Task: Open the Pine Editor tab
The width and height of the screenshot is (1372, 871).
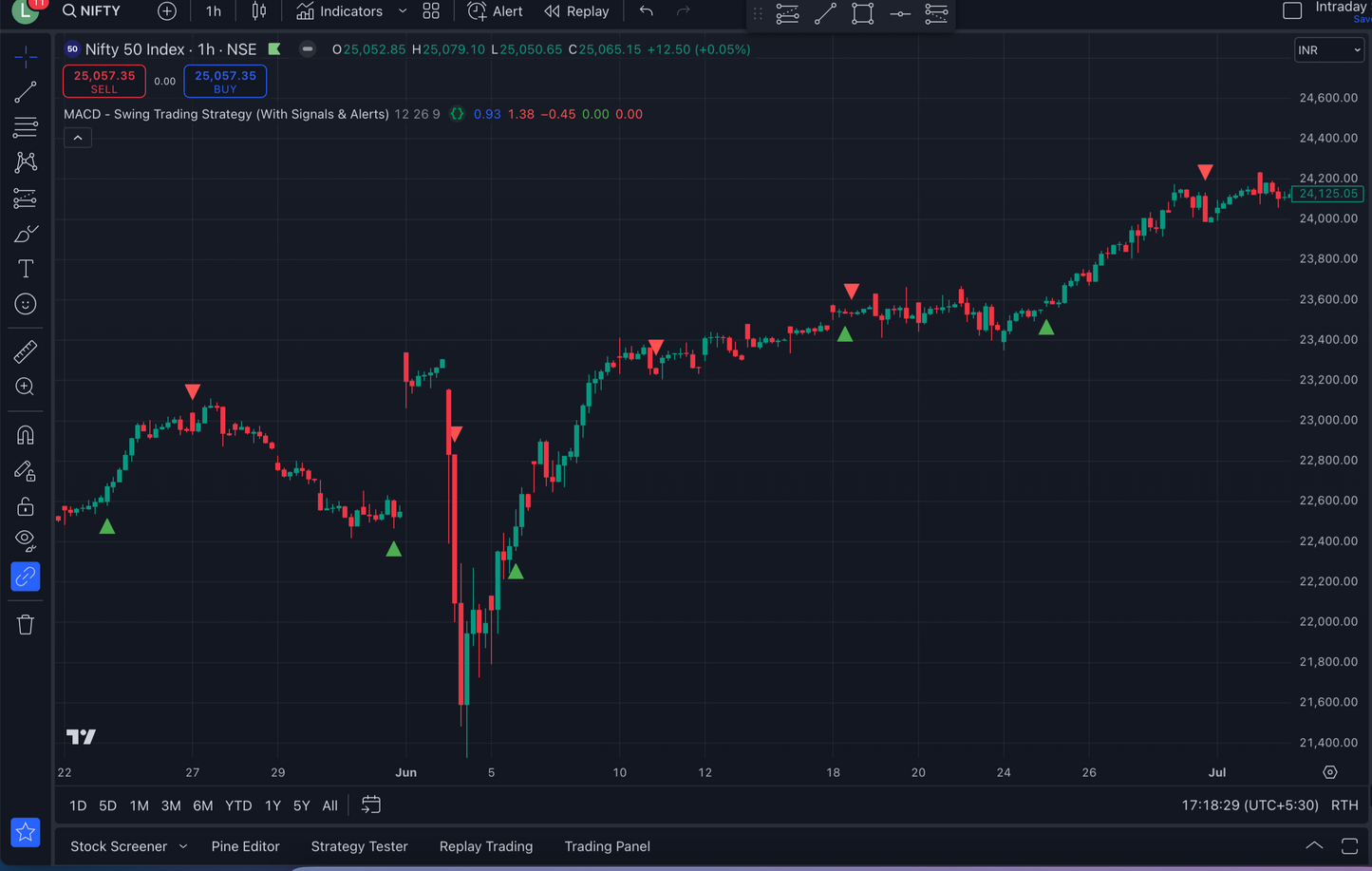Action: click(x=246, y=846)
